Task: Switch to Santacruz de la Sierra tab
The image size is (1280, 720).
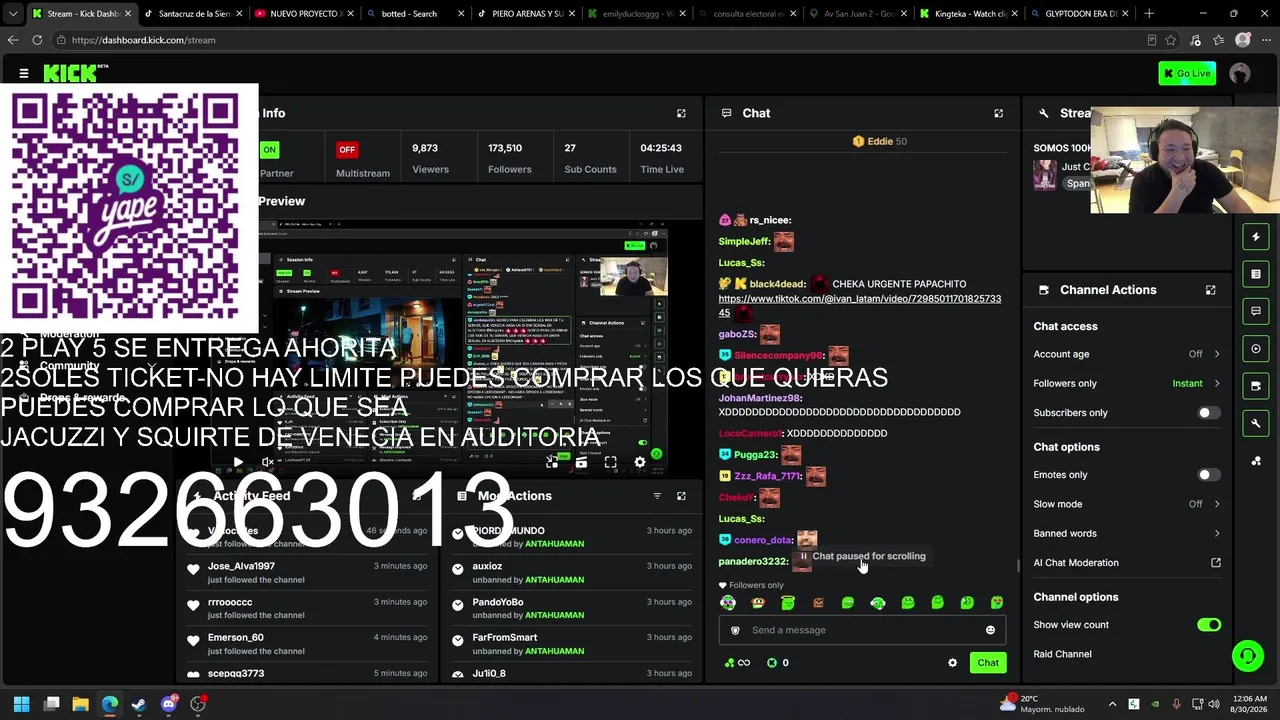Action: click(195, 14)
